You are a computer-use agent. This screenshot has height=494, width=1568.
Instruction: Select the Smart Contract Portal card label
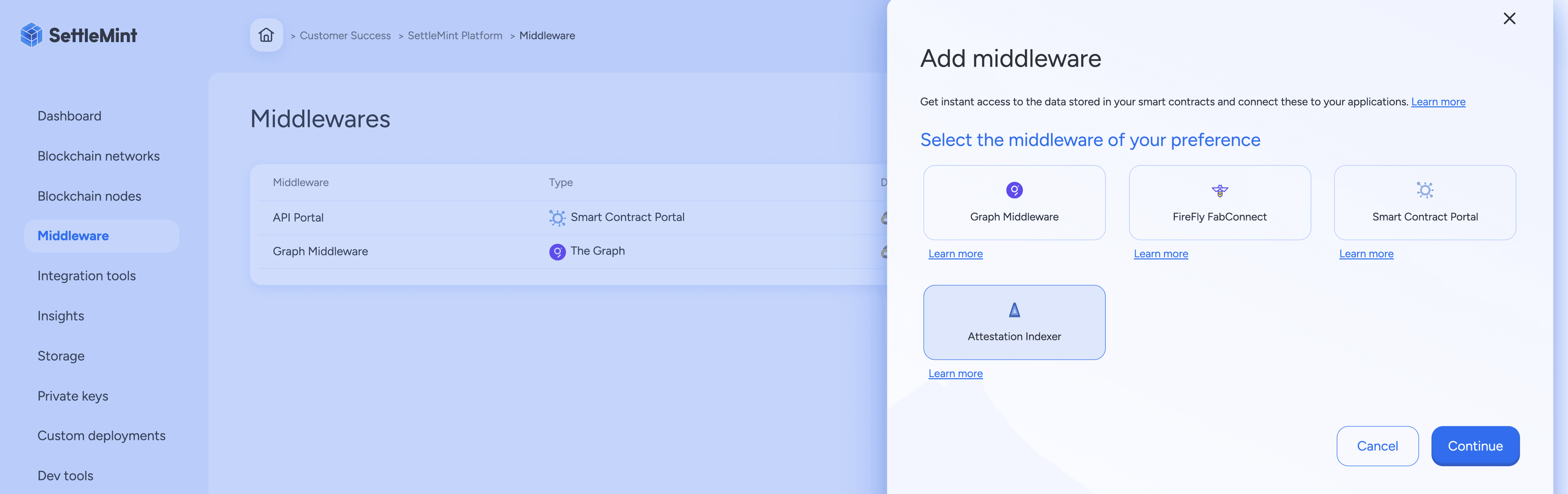point(1424,217)
